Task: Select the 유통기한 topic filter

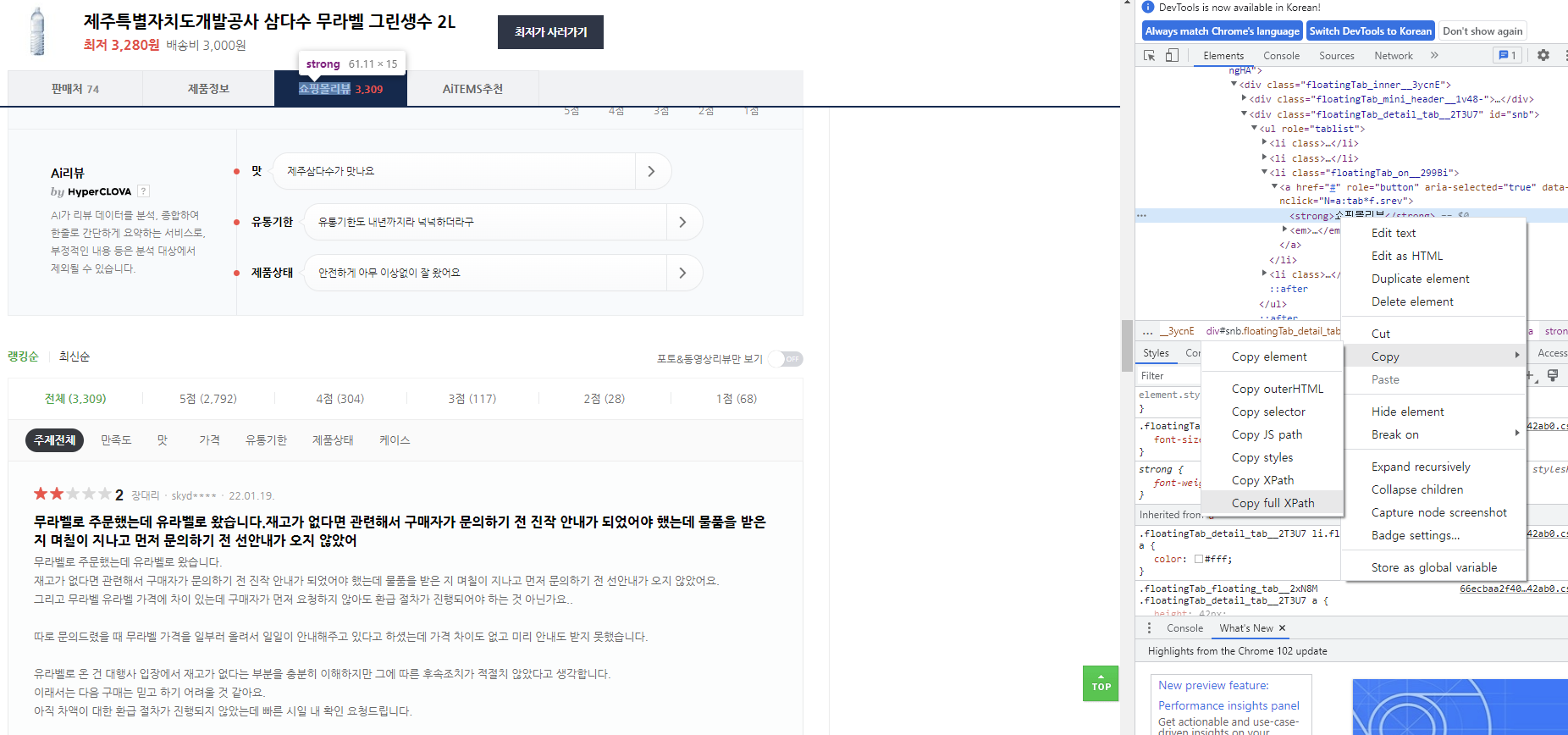Action: point(266,440)
